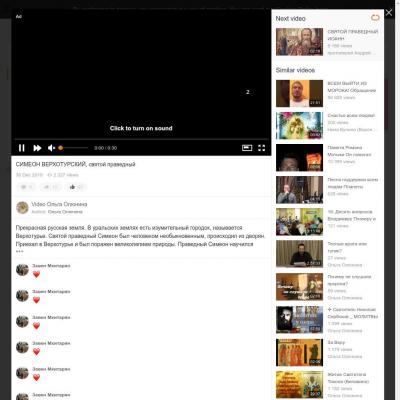Open the flowers thumbnail similar video
Viewport: 400px width, 400px height.
[299, 125]
